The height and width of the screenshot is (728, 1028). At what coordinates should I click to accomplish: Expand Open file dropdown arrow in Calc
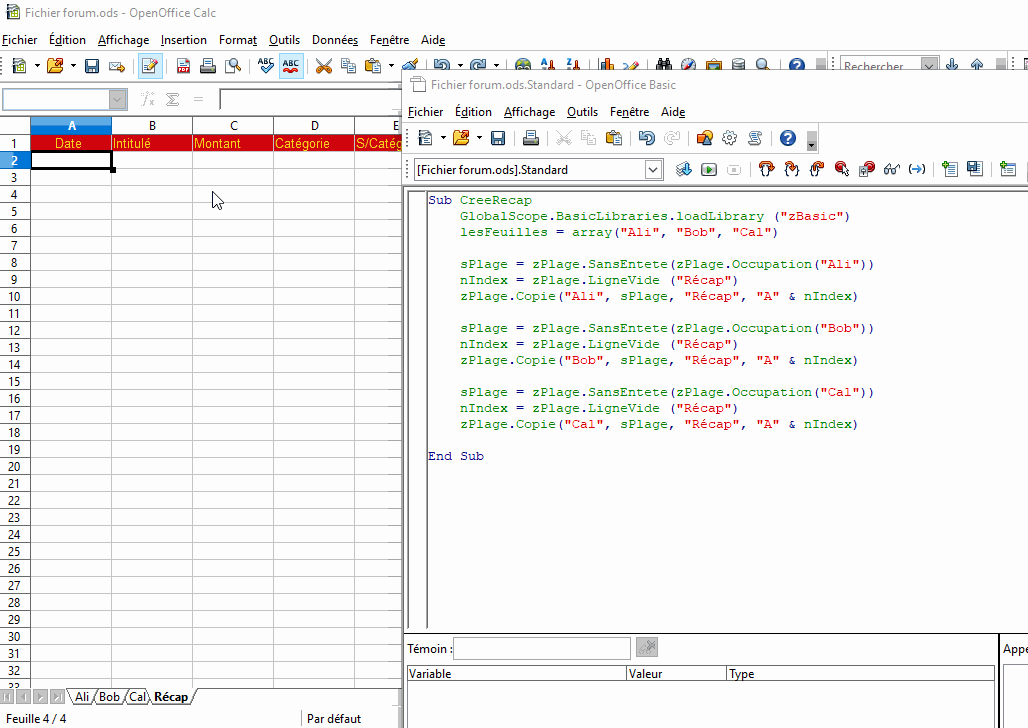[x=73, y=66]
